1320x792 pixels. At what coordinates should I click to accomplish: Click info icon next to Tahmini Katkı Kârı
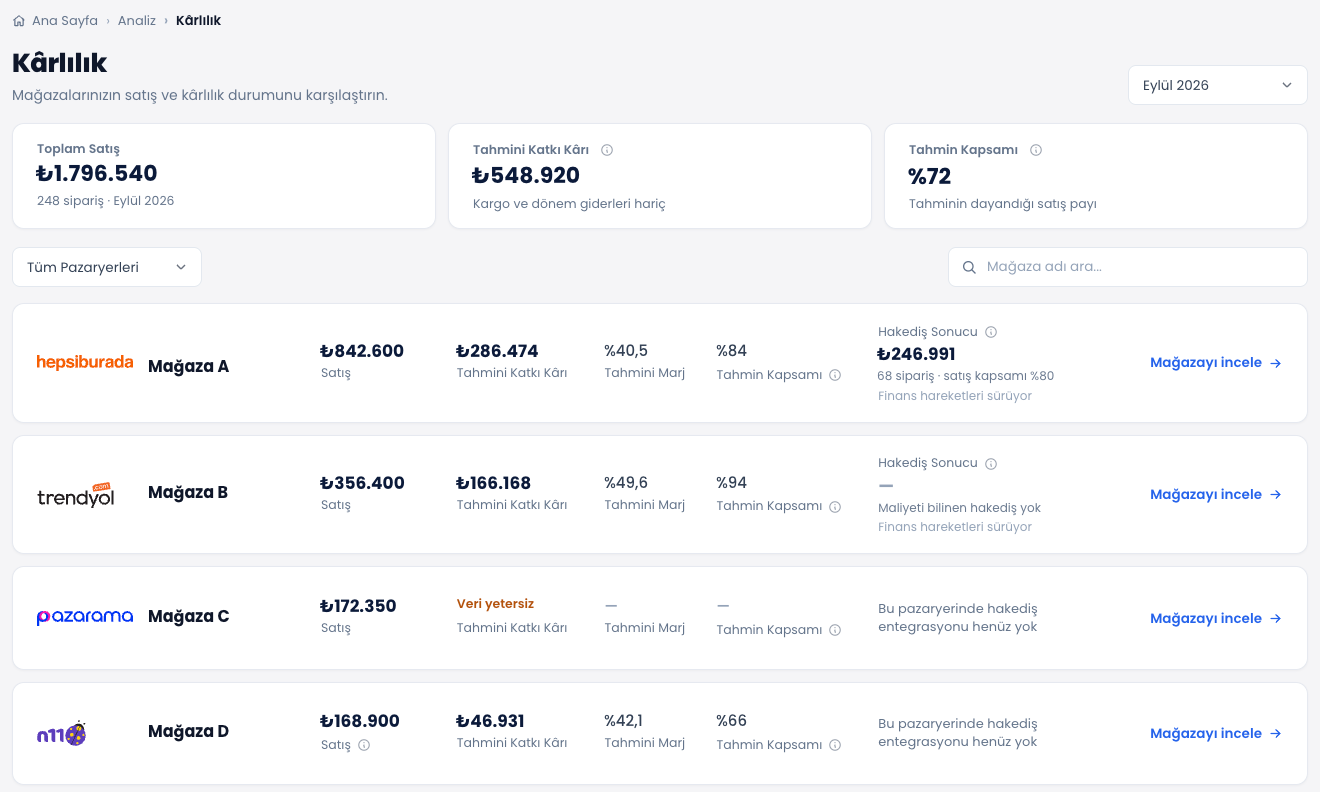607,150
